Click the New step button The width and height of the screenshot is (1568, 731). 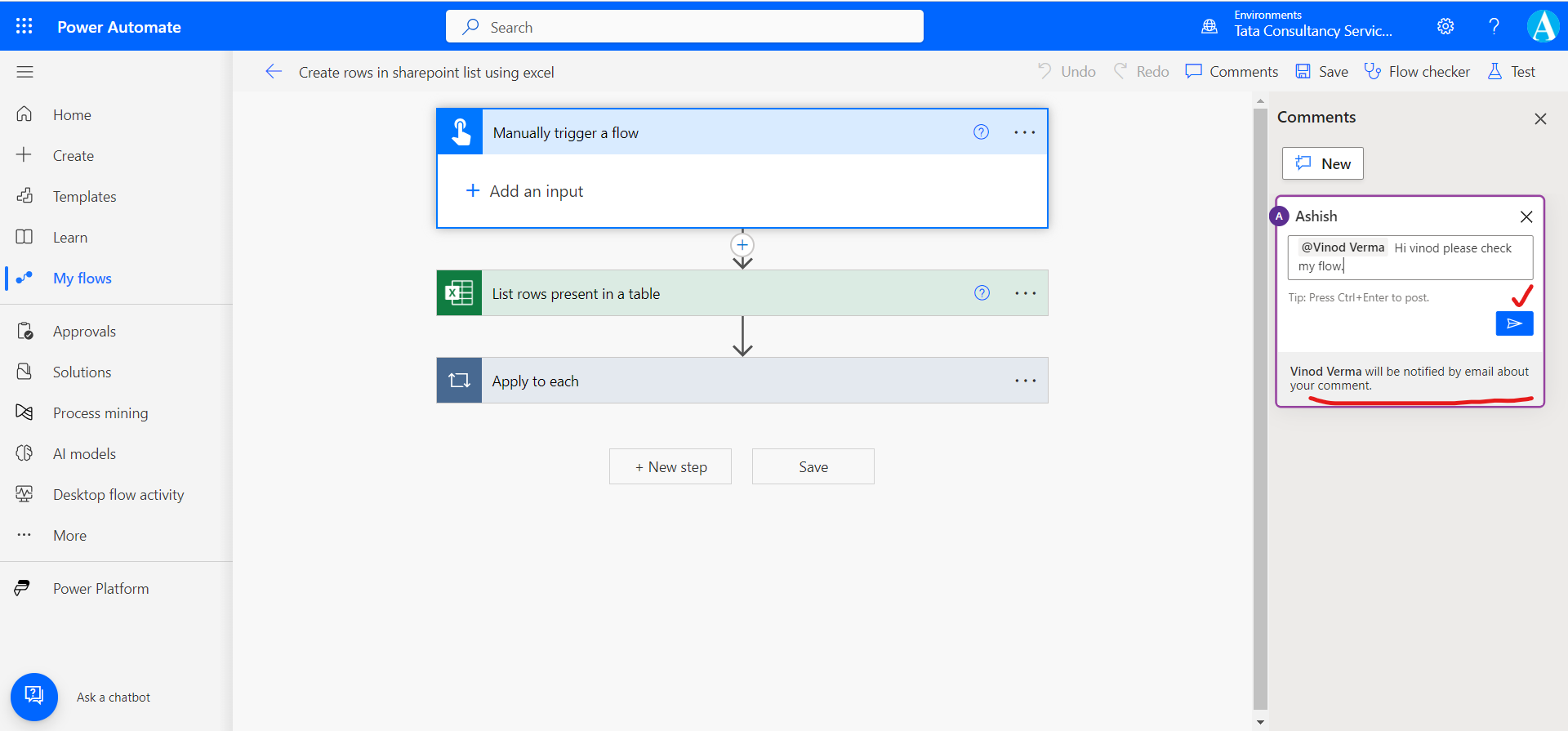[670, 466]
